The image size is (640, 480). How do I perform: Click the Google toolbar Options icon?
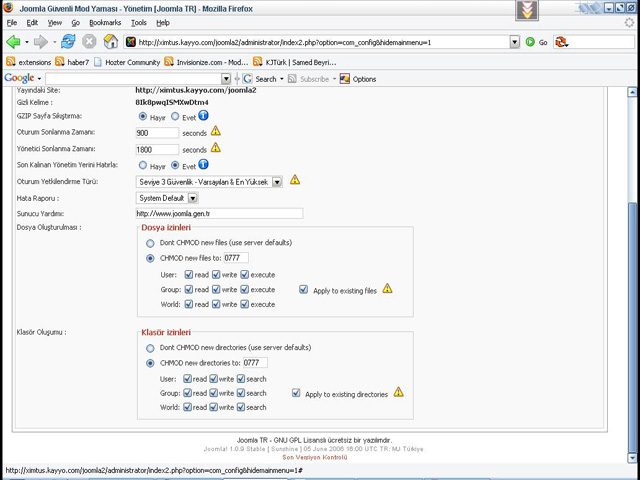point(345,79)
